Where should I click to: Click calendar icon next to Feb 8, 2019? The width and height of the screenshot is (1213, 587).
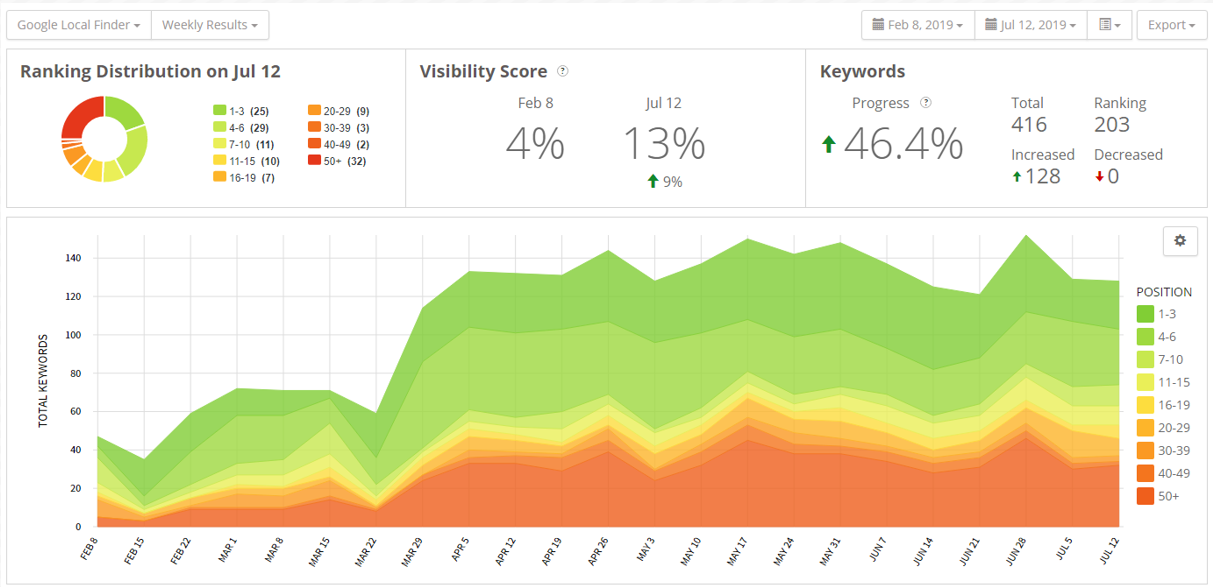coord(878,25)
